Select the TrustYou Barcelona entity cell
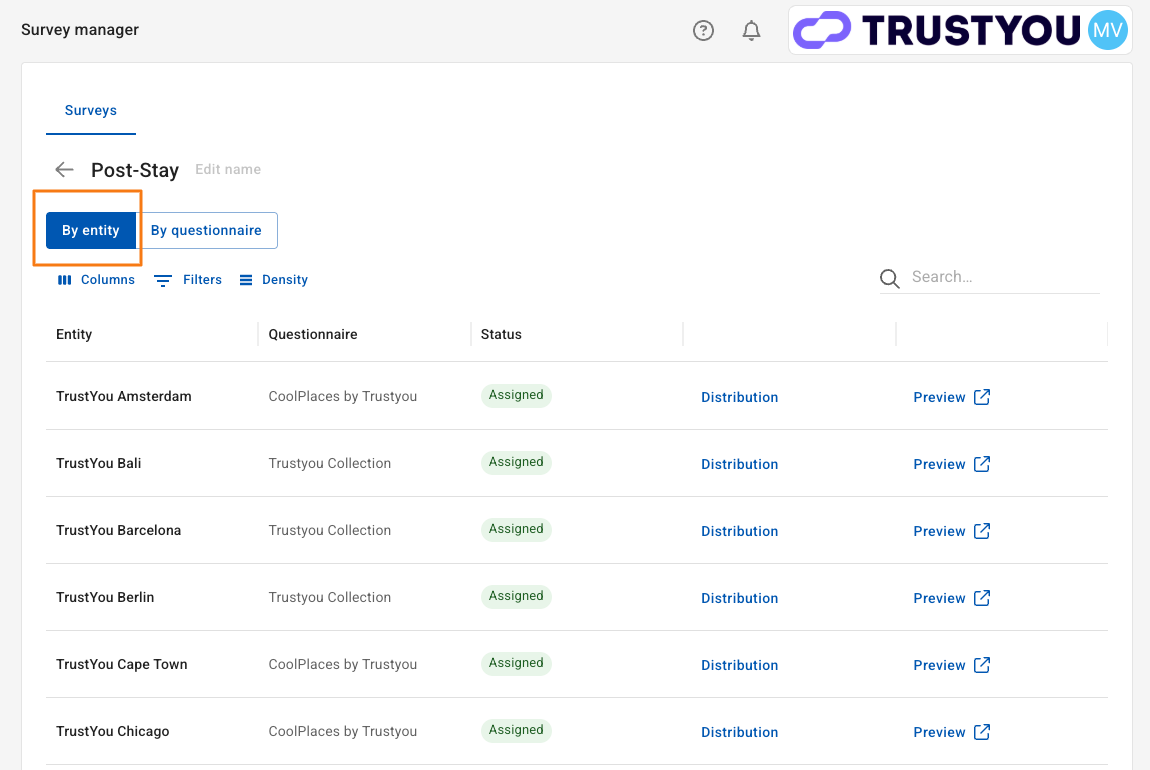 click(x=118, y=530)
